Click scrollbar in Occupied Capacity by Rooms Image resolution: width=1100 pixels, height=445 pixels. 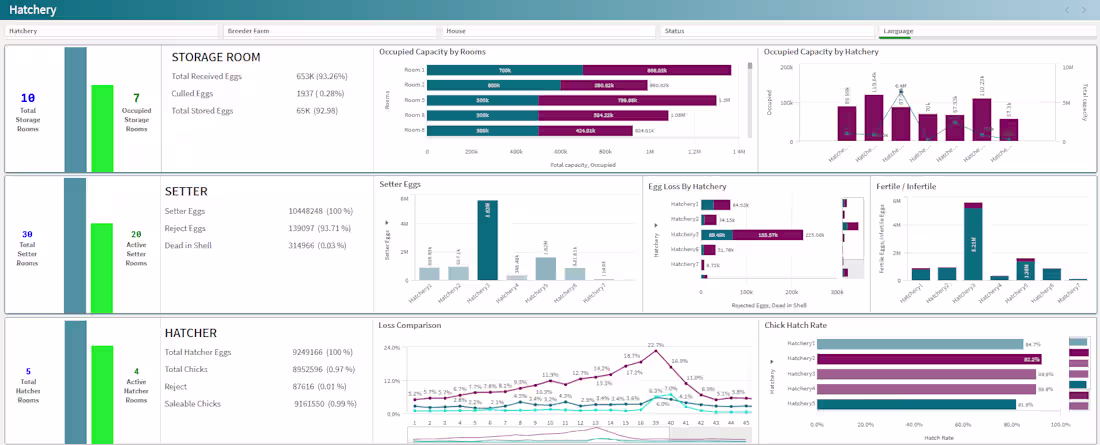point(750,100)
